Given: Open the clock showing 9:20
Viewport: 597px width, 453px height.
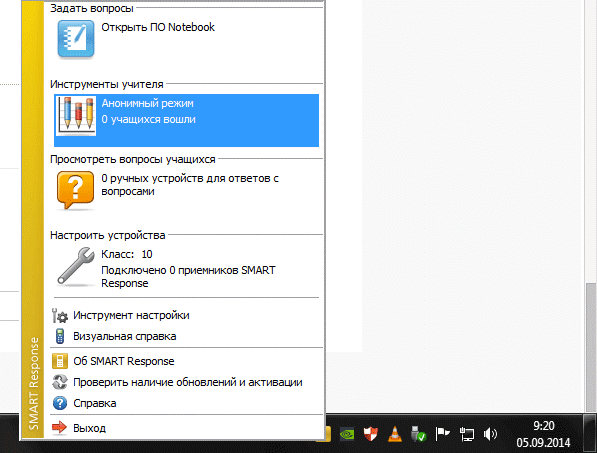Looking at the screenshot, I should 543,434.
